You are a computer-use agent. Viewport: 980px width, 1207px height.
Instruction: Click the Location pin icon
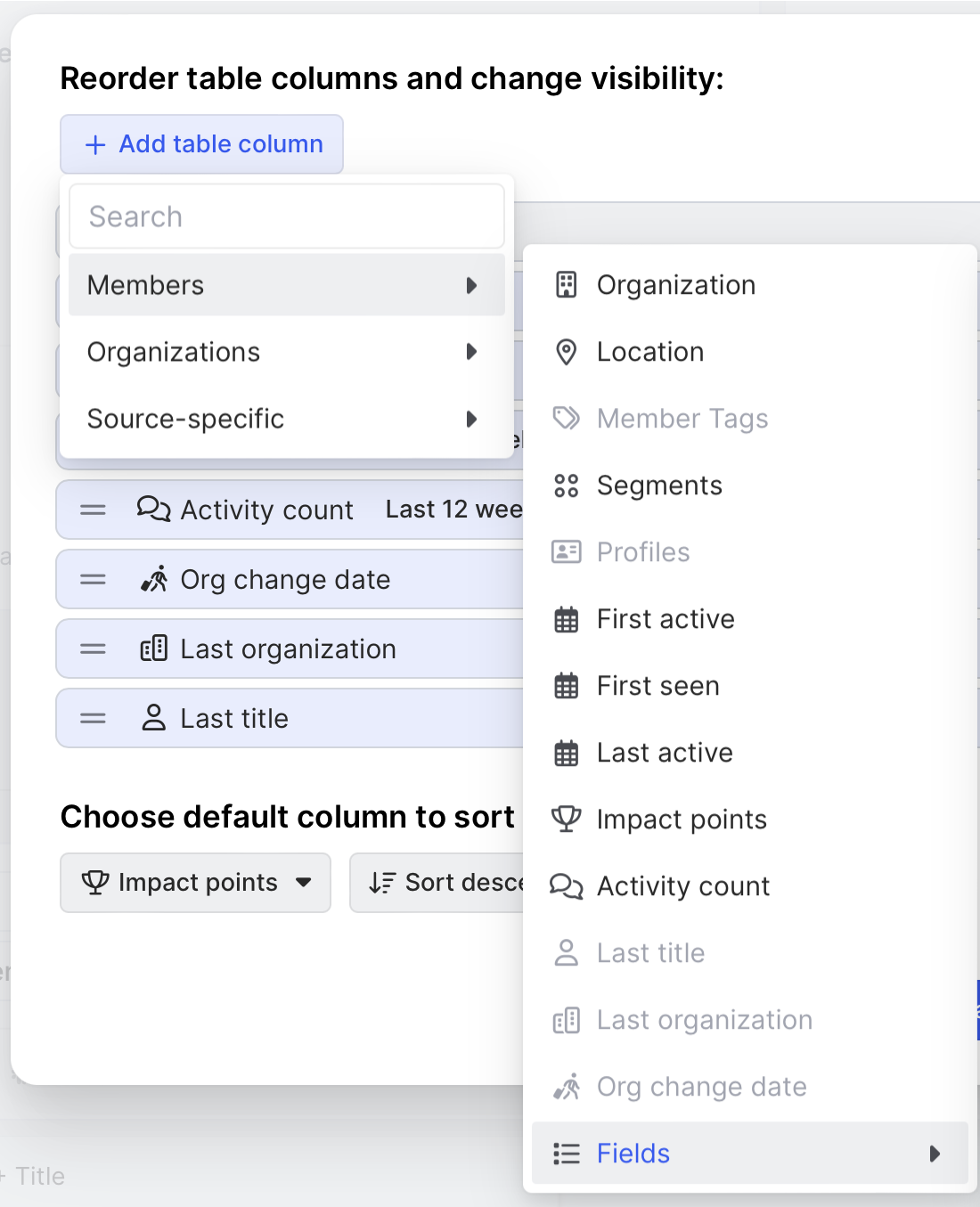click(x=566, y=352)
